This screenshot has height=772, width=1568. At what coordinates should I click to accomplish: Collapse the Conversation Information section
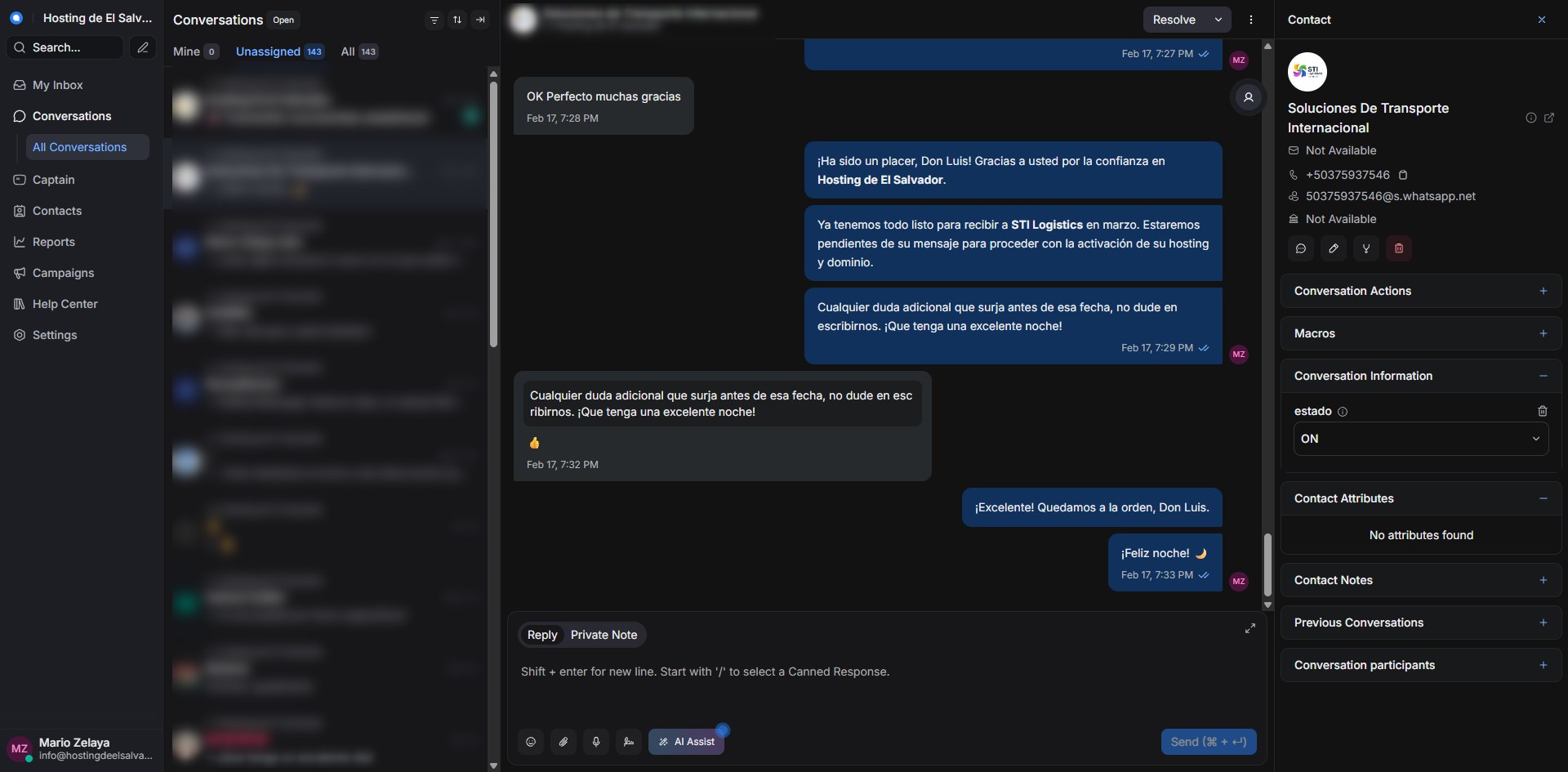(x=1543, y=376)
